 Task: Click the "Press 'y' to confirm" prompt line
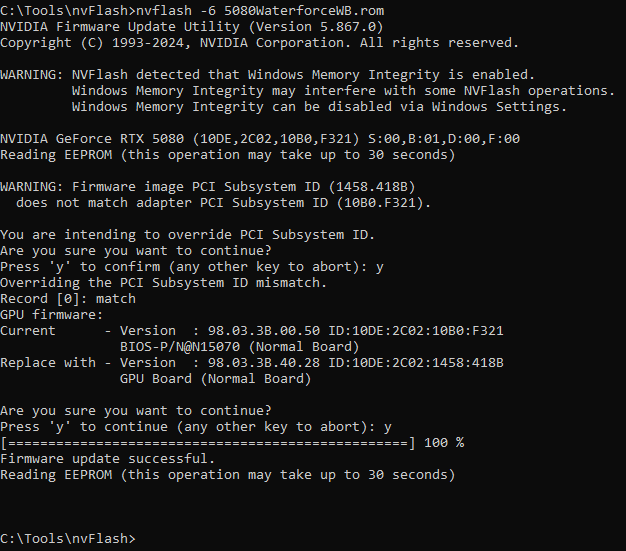(191, 267)
